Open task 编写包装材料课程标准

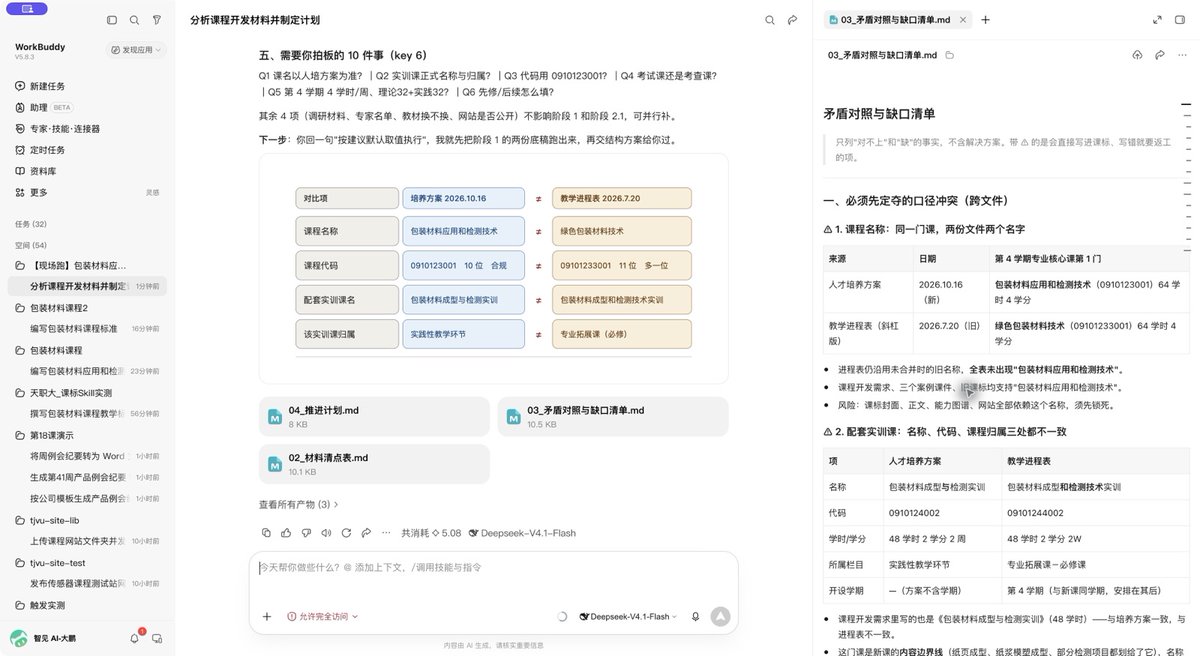(87, 329)
